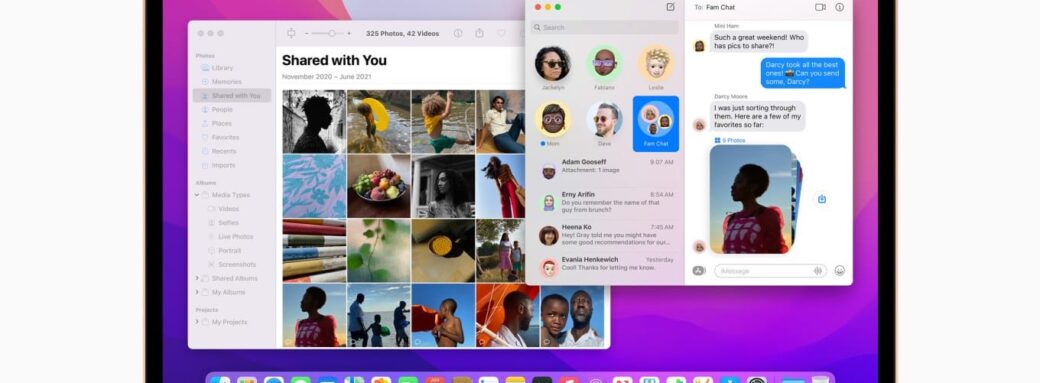Click the Messages search field
Image resolution: width=1040 pixels, height=383 pixels.
tap(604, 27)
